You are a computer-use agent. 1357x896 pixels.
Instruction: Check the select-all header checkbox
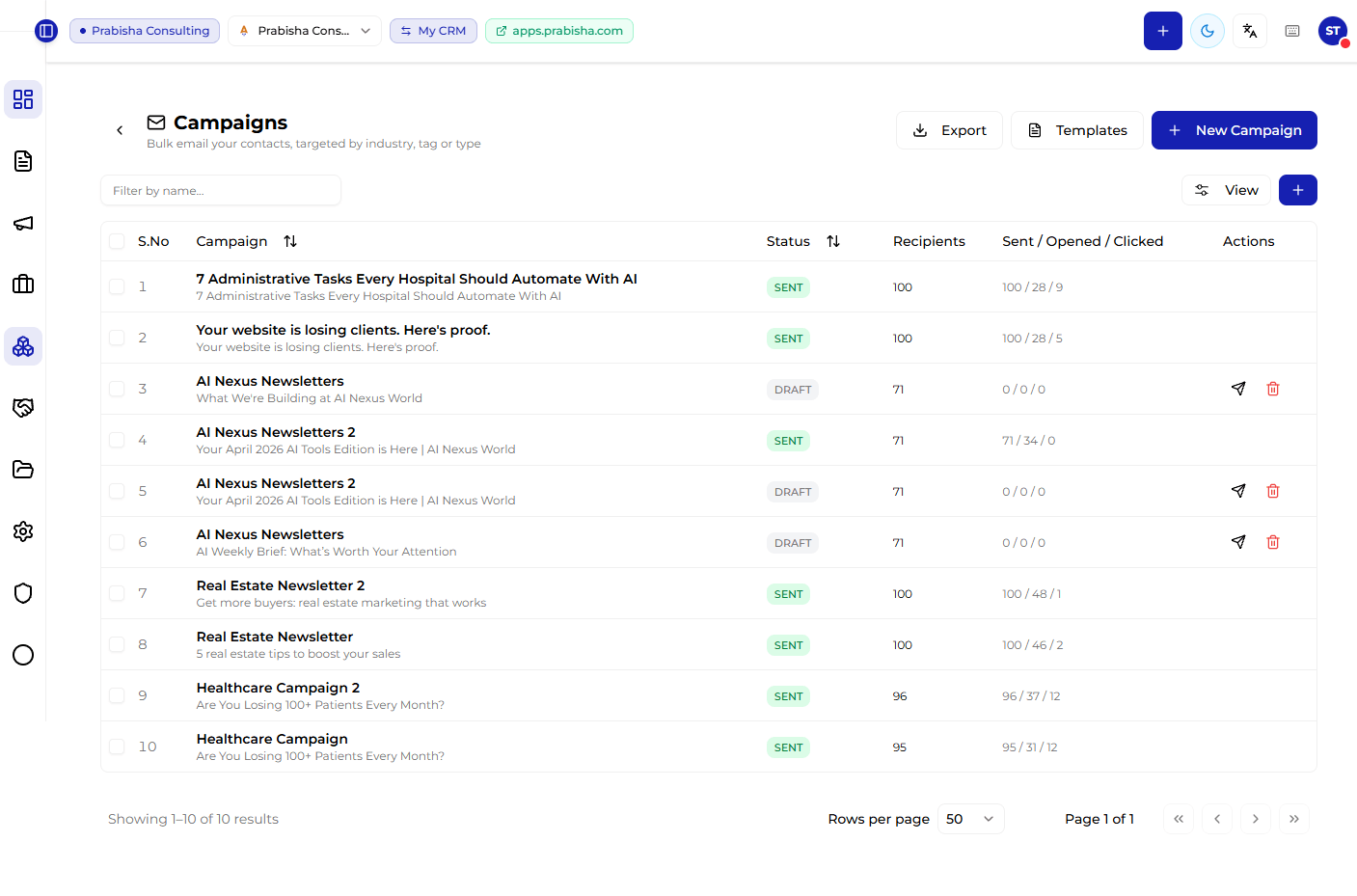point(117,241)
